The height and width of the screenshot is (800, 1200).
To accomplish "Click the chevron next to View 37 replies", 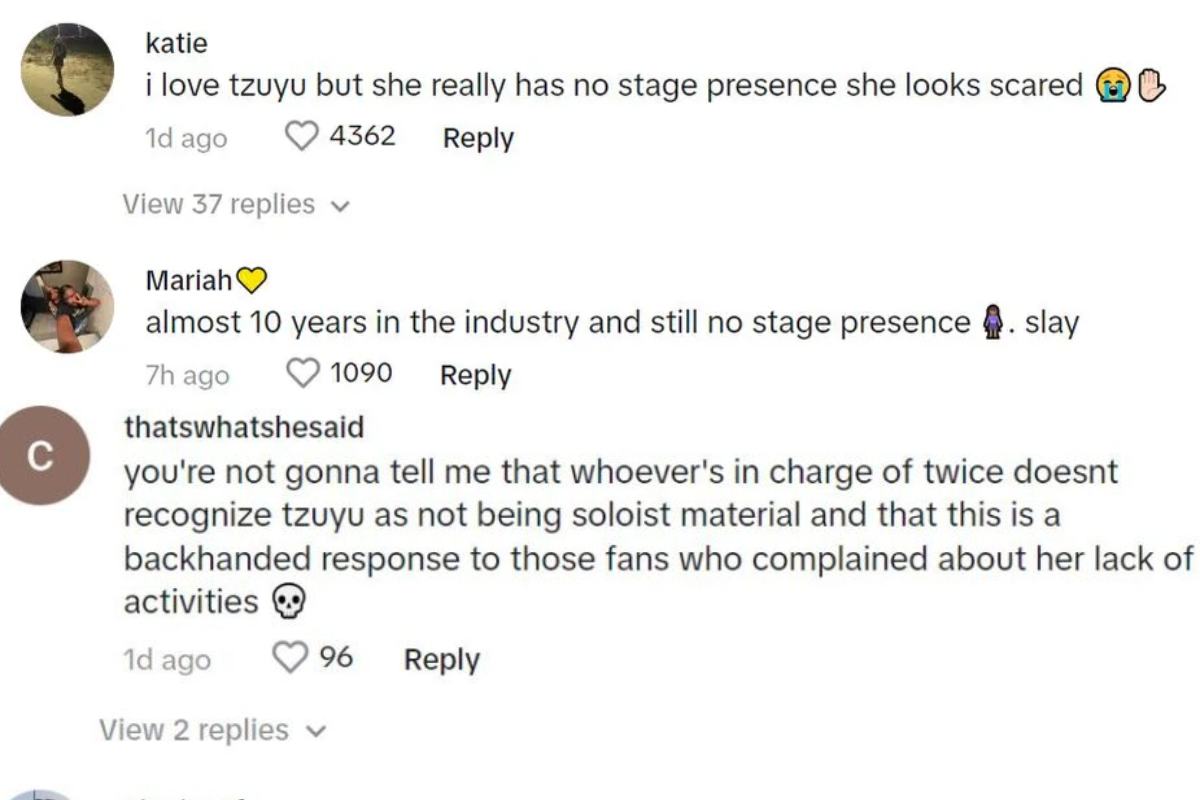I will click(x=340, y=206).
